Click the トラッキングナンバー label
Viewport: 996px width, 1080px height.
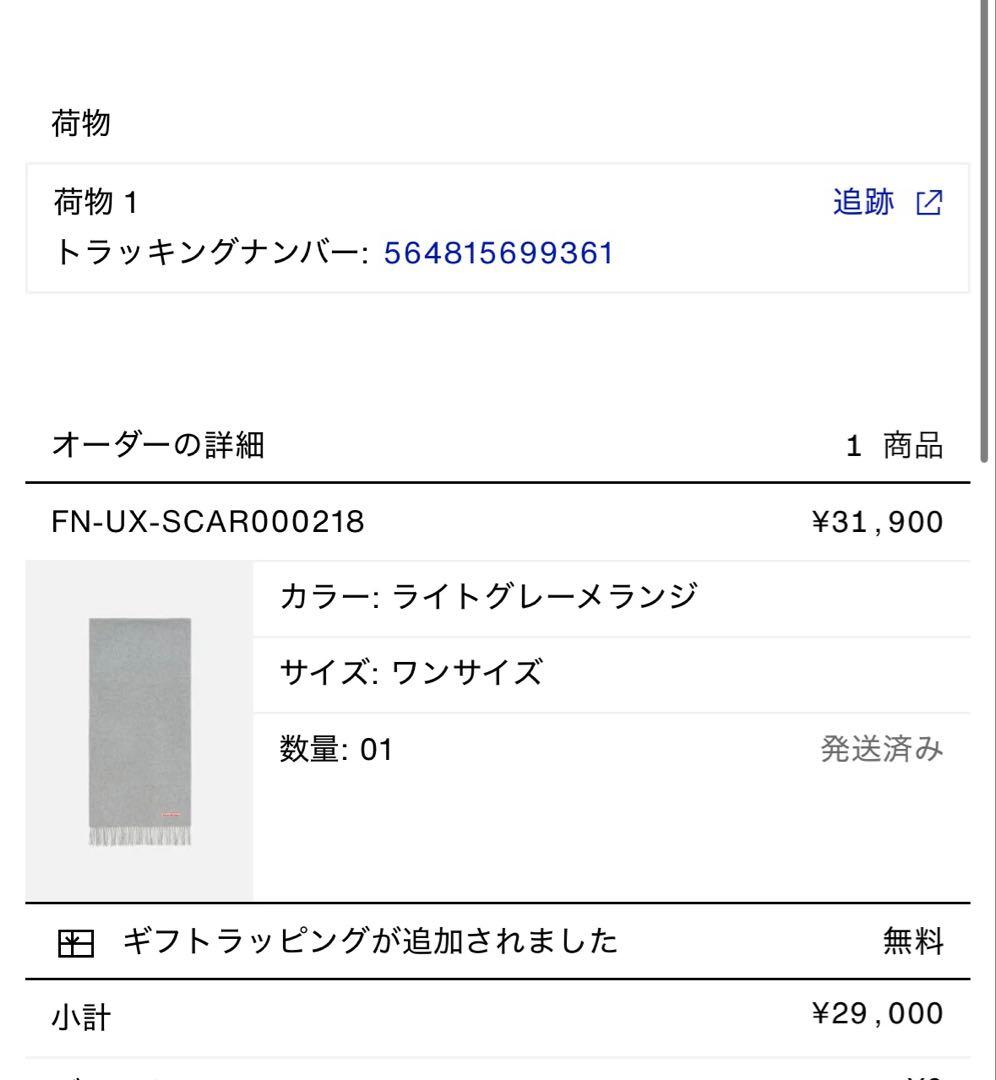click(x=212, y=251)
